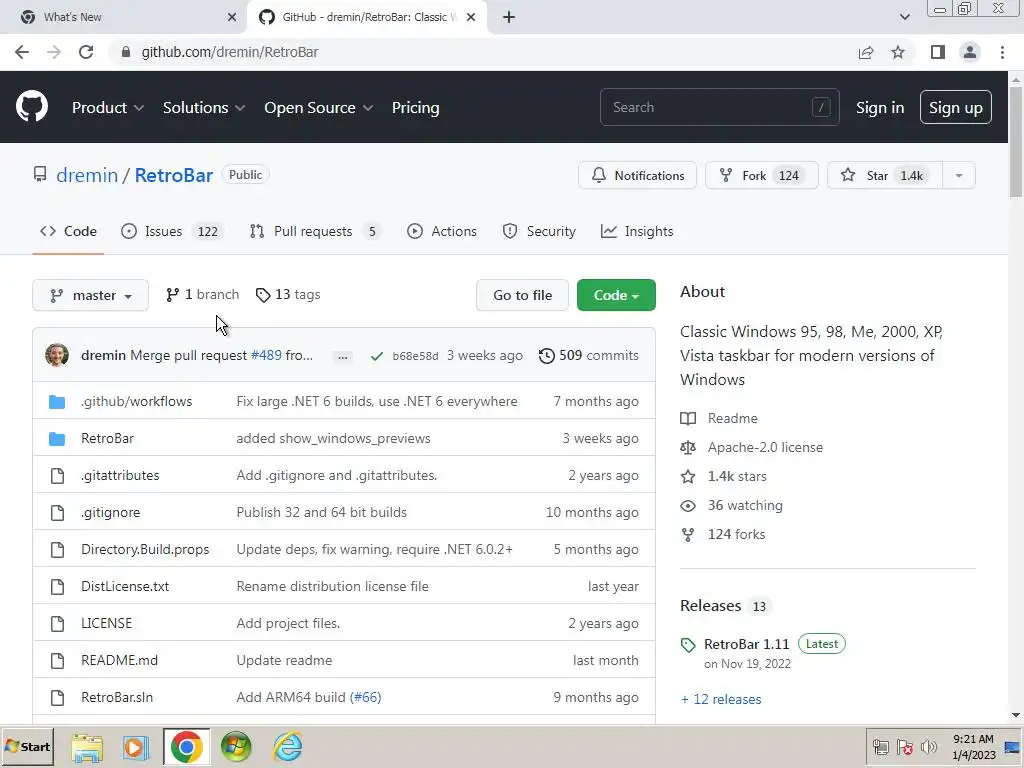Expand the Product menu
This screenshot has width=1024, height=768.
108,108
